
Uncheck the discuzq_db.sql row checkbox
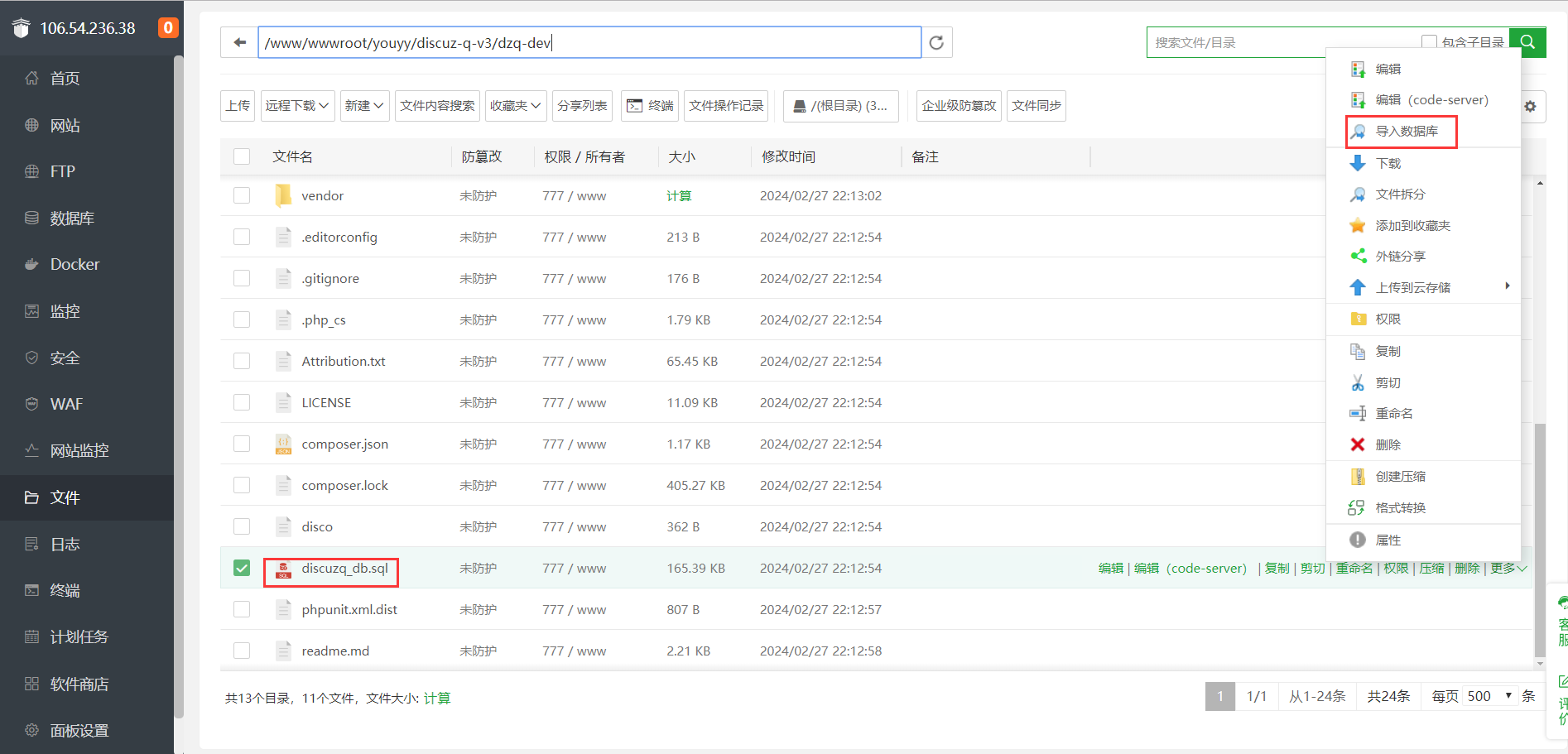(x=242, y=568)
